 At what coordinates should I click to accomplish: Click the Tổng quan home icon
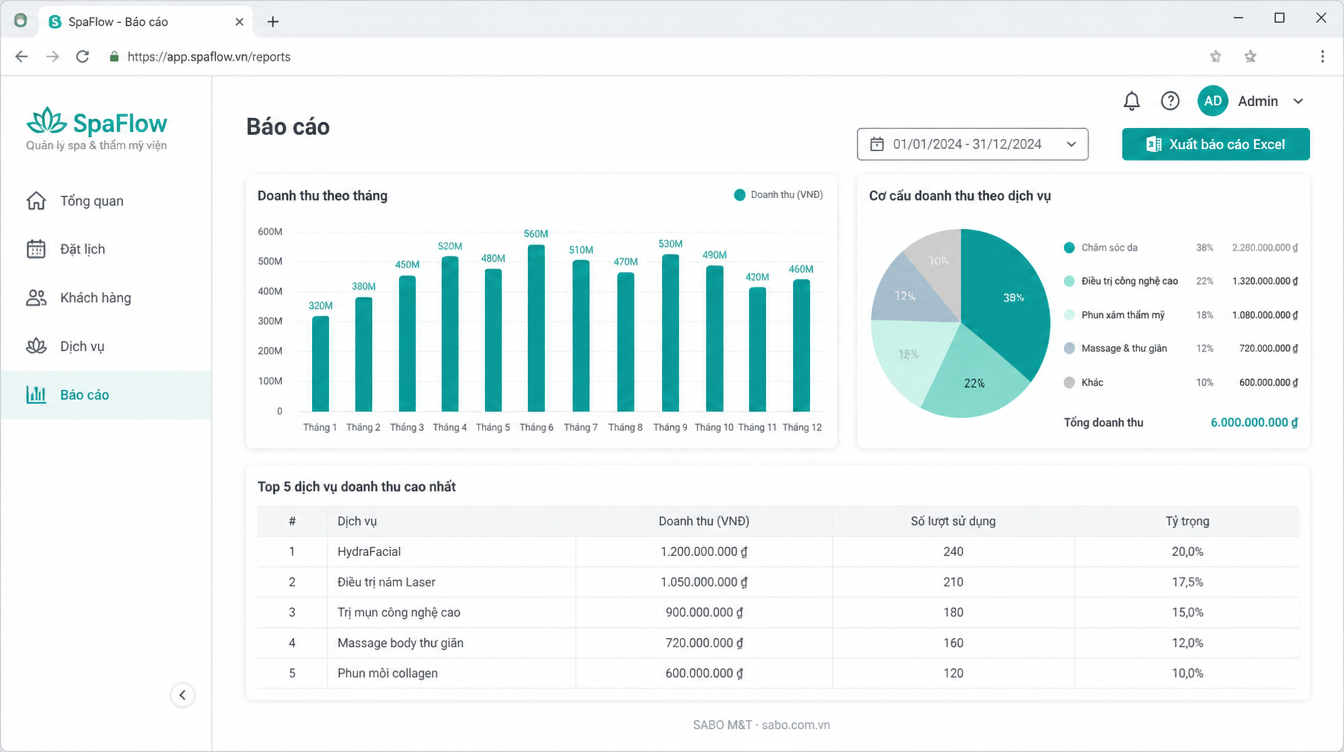click(x=36, y=201)
